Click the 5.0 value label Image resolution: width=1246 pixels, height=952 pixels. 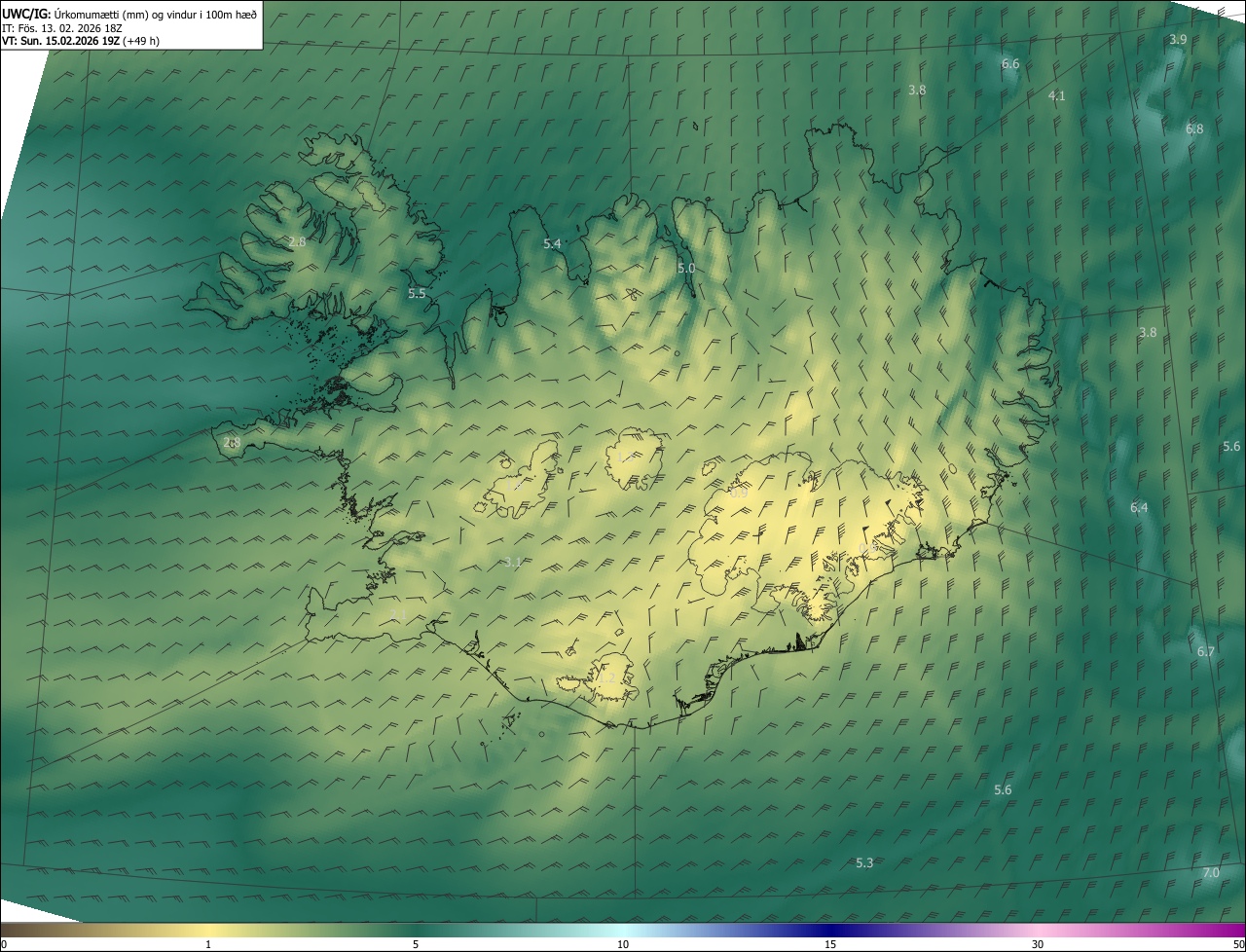(x=686, y=268)
